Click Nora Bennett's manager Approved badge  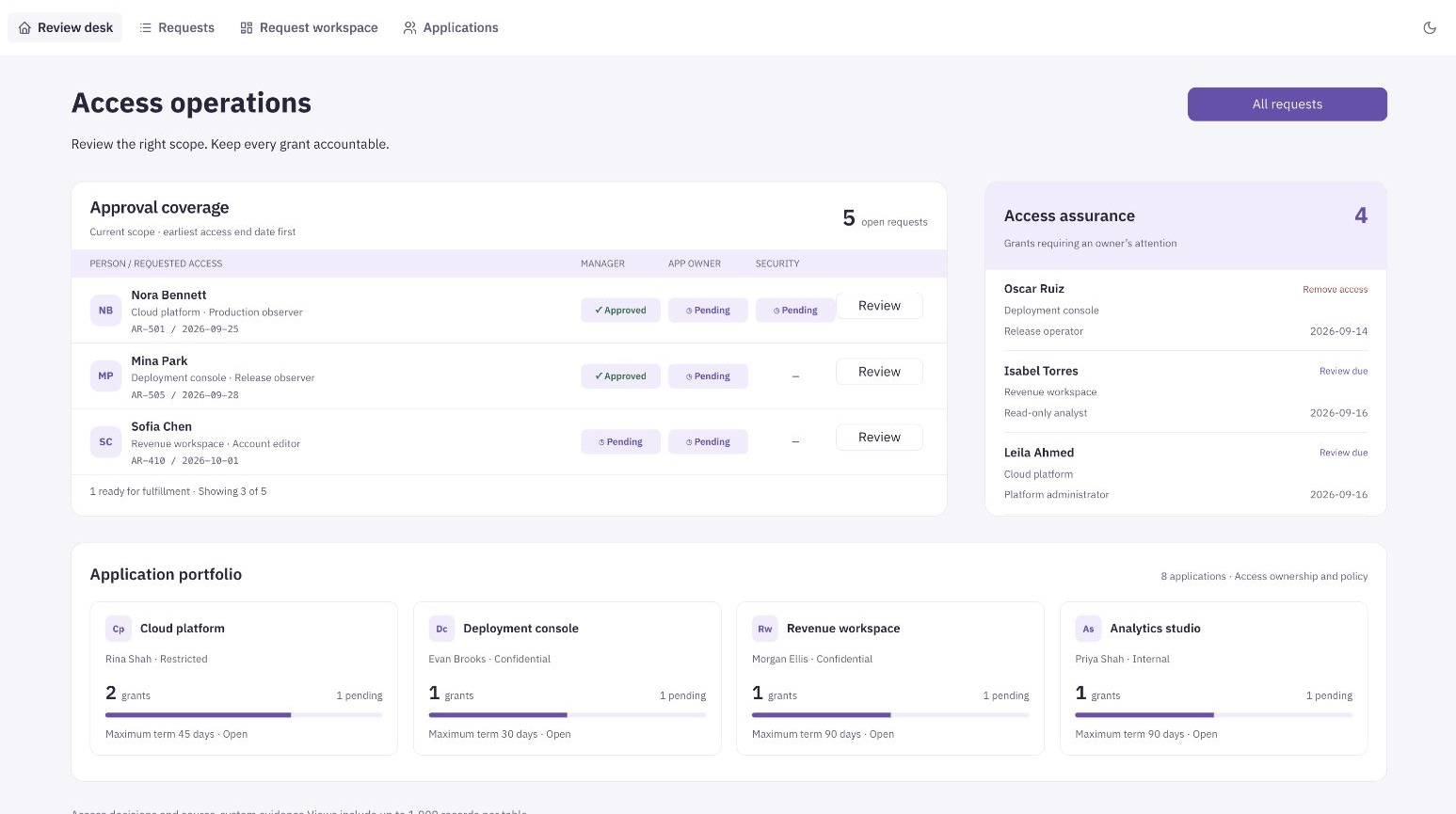coord(620,311)
